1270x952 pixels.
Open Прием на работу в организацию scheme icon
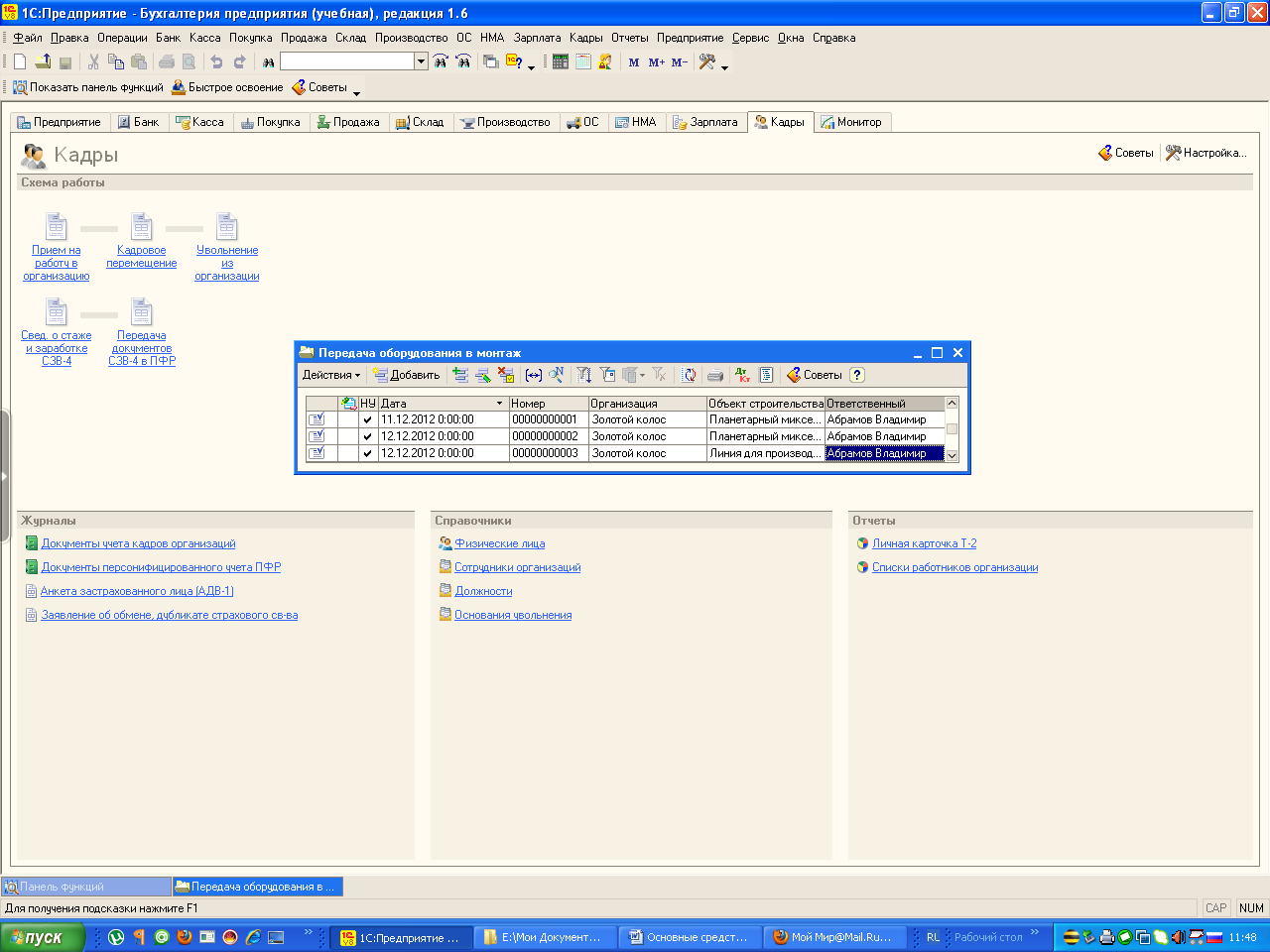tap(57, 226)
